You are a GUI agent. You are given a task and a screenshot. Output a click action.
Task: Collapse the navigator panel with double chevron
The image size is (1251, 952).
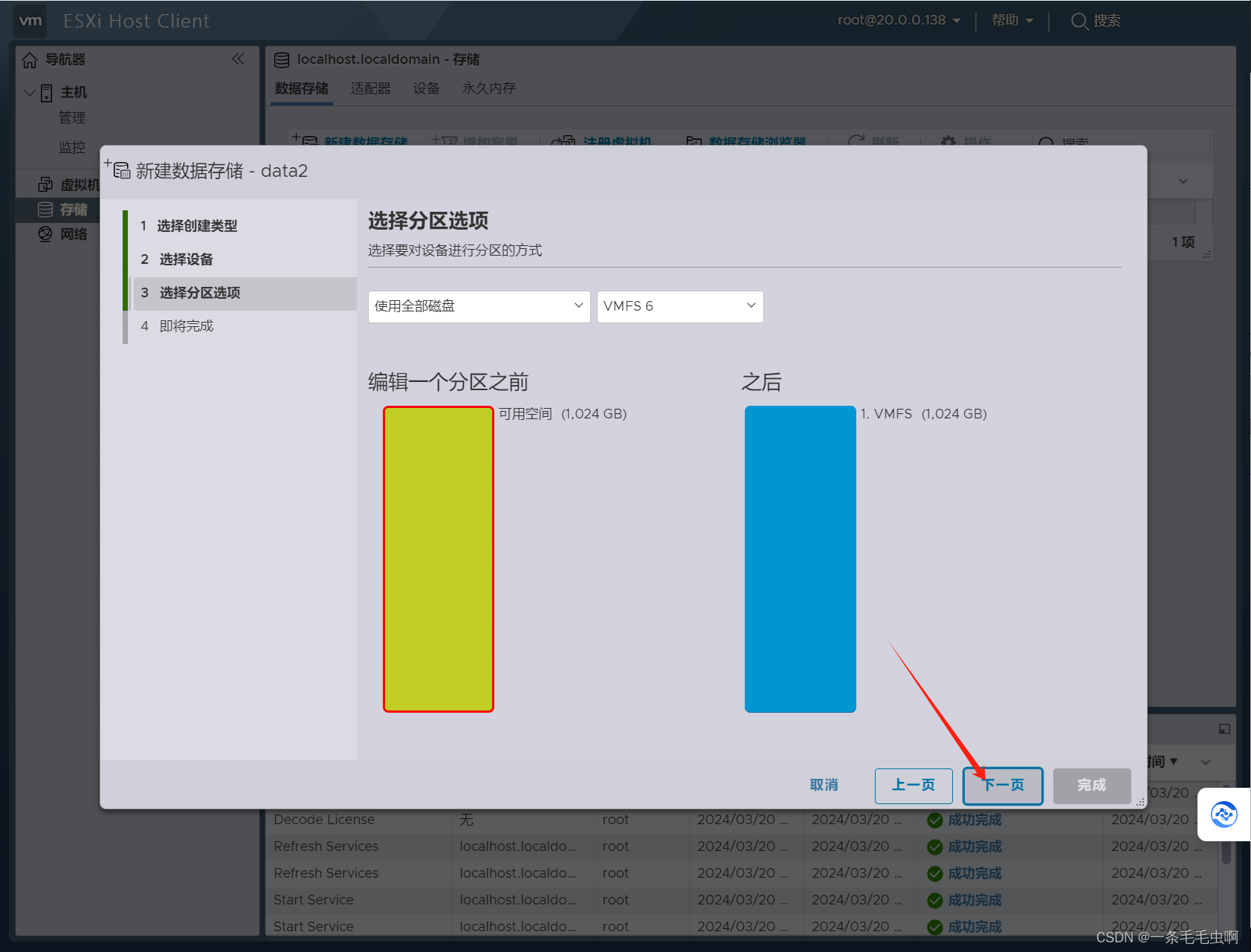point(238,59)
